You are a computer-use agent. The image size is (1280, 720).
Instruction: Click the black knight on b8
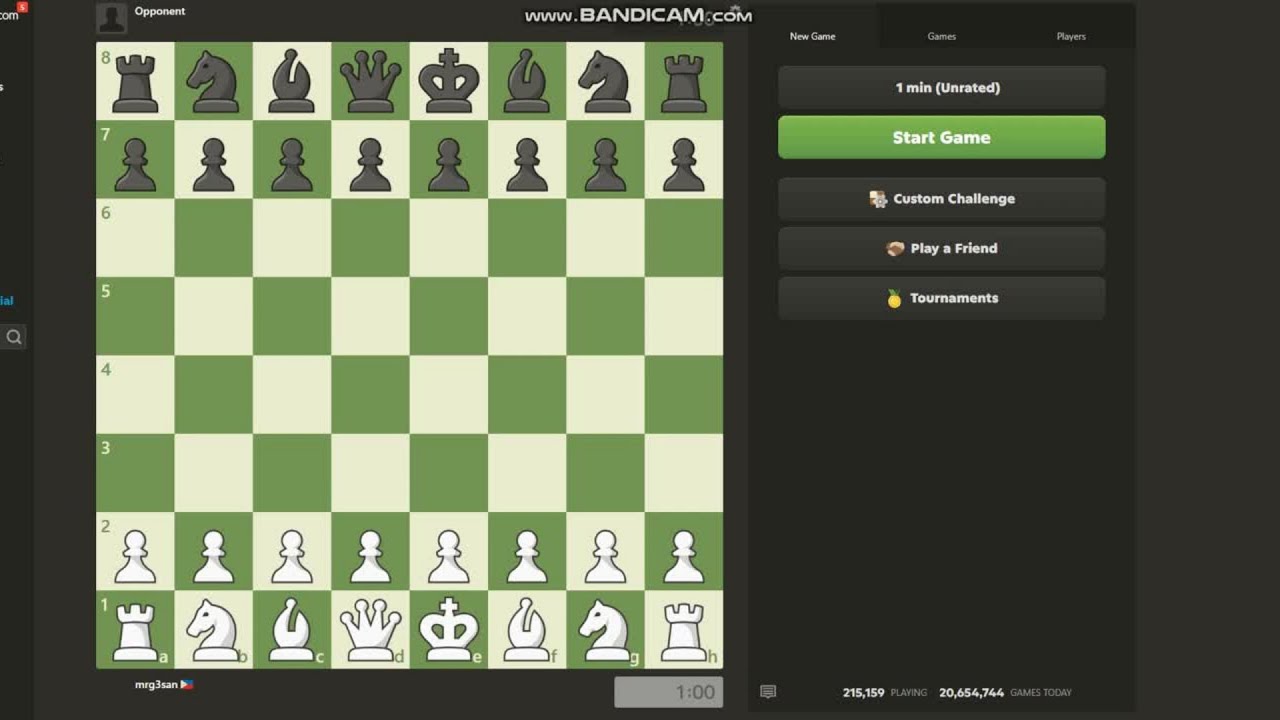coord(213,81)
